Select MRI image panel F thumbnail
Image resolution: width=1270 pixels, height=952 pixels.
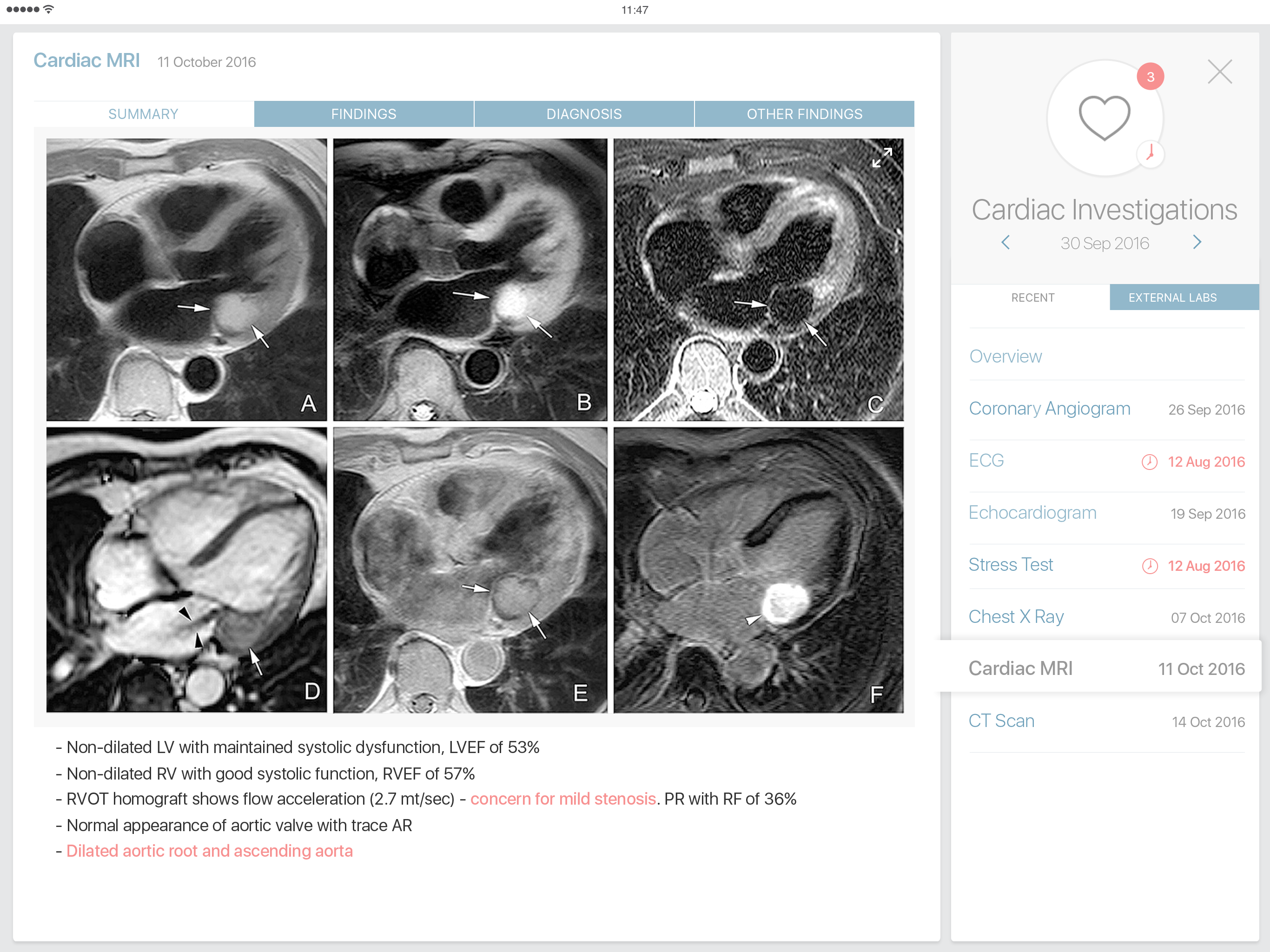(758, 569)
